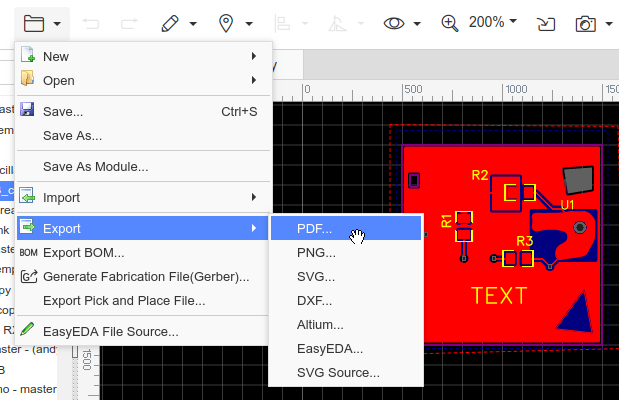Click the New submenu arrow
This screenshot has width=619, height=400.
pos(254,56)
